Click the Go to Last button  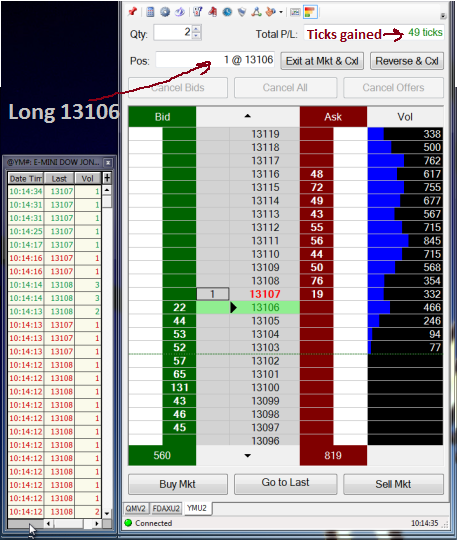click(x=285, y=483)
